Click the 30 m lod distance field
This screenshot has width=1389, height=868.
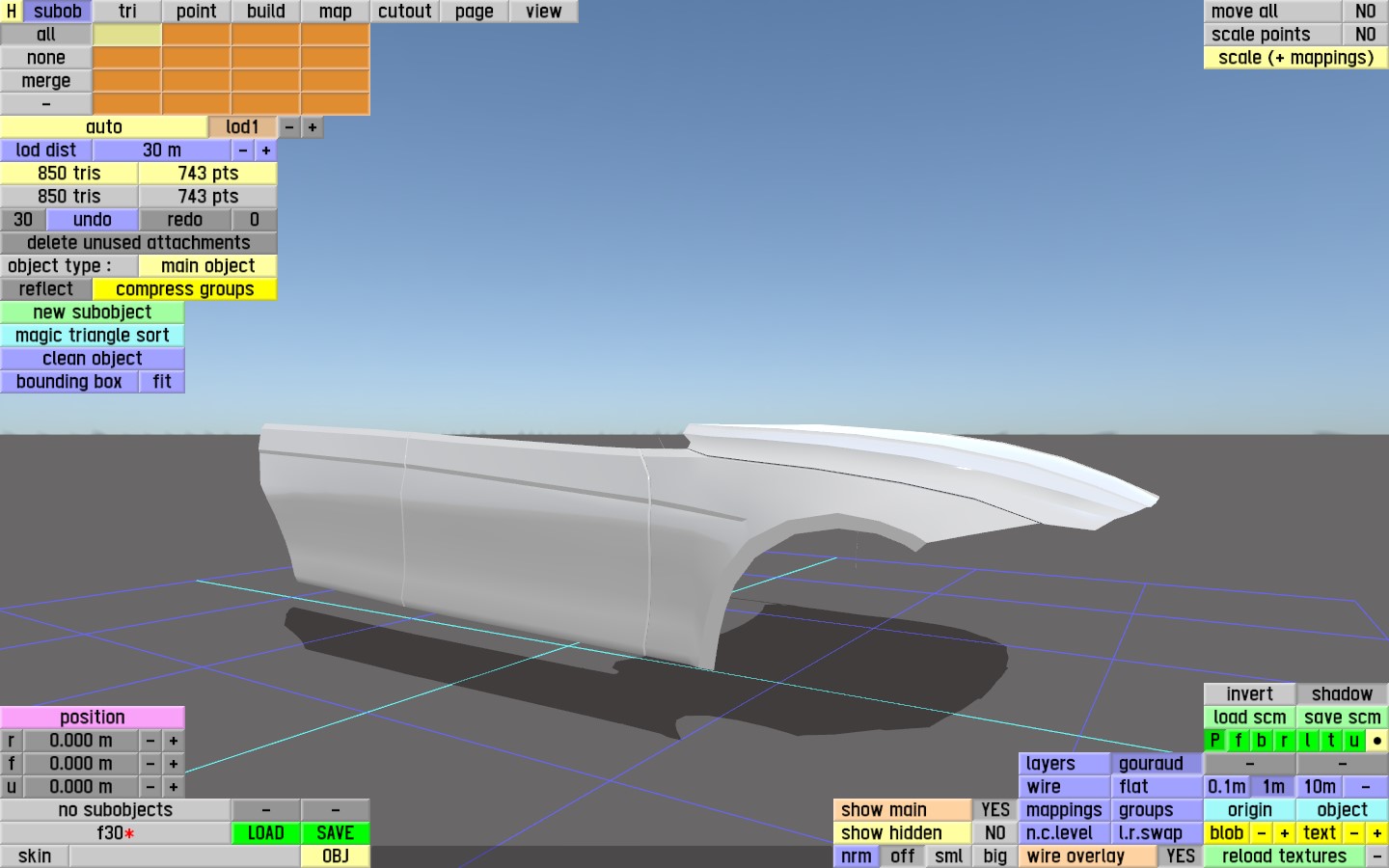coord(161,150)
